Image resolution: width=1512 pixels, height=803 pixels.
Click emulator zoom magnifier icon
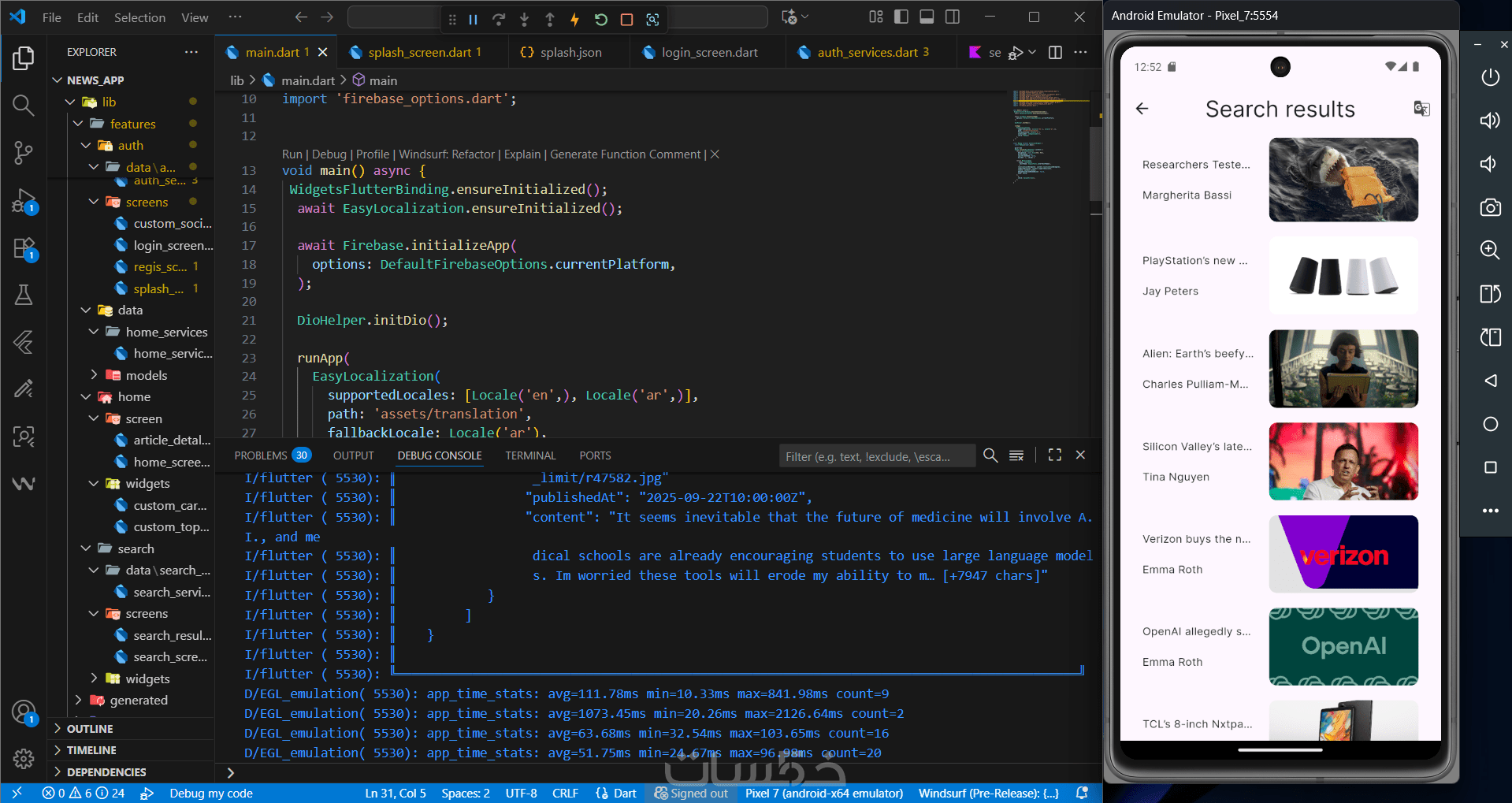[x=1489, y=250]
